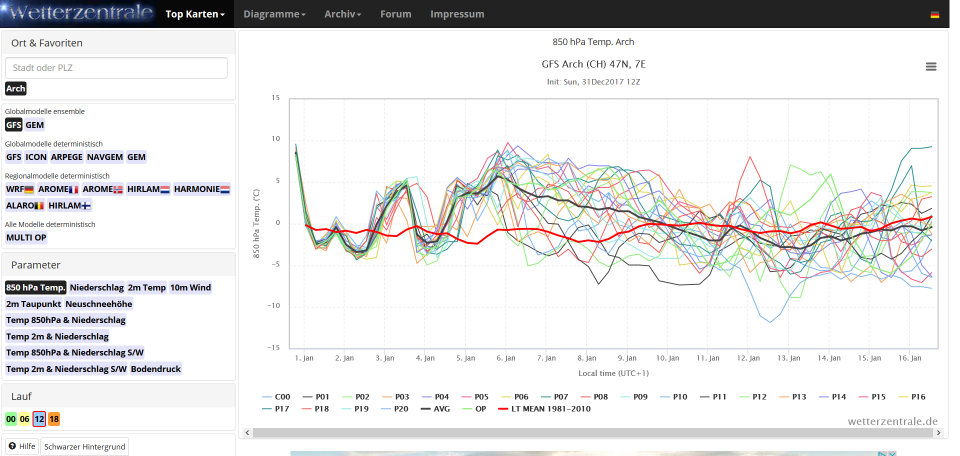Open the chart hamburger context menu

[x=931, y=66]
